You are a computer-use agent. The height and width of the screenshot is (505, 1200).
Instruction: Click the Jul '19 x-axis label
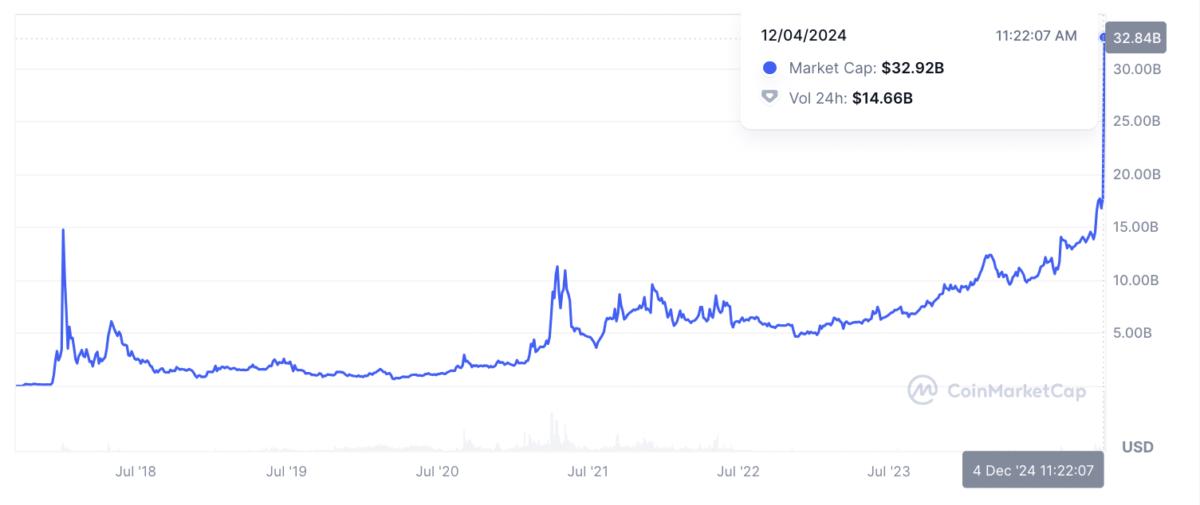click(x=287, y=470)
